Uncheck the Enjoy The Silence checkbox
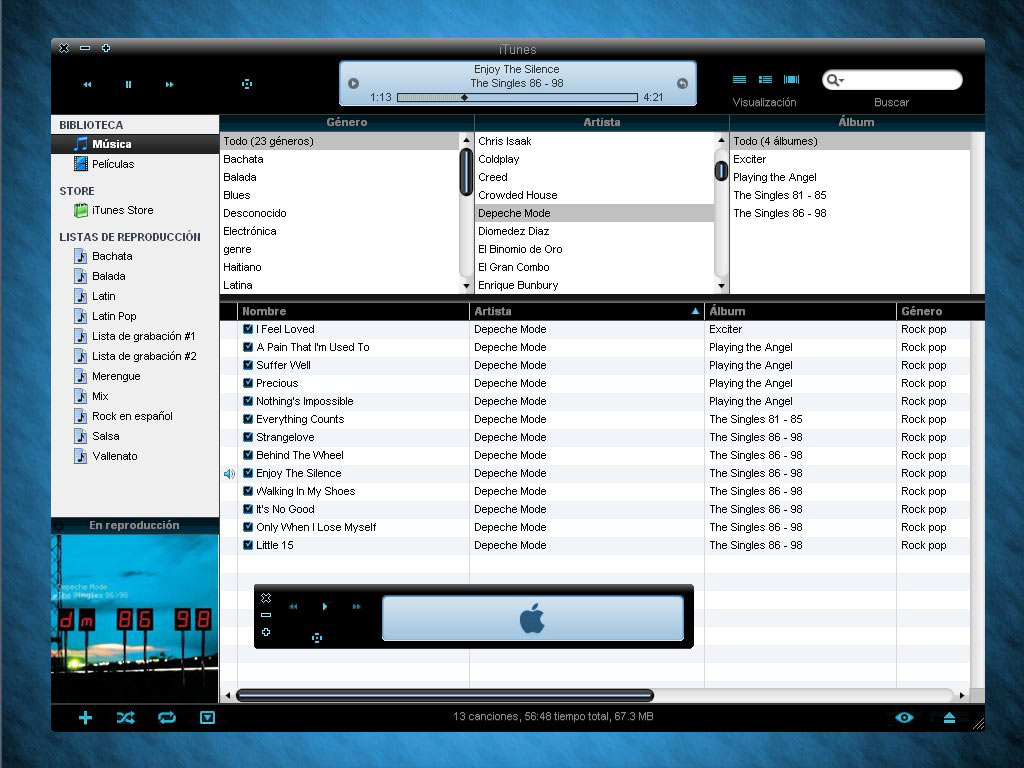1024x768 pixels. (x=248, y=473)
